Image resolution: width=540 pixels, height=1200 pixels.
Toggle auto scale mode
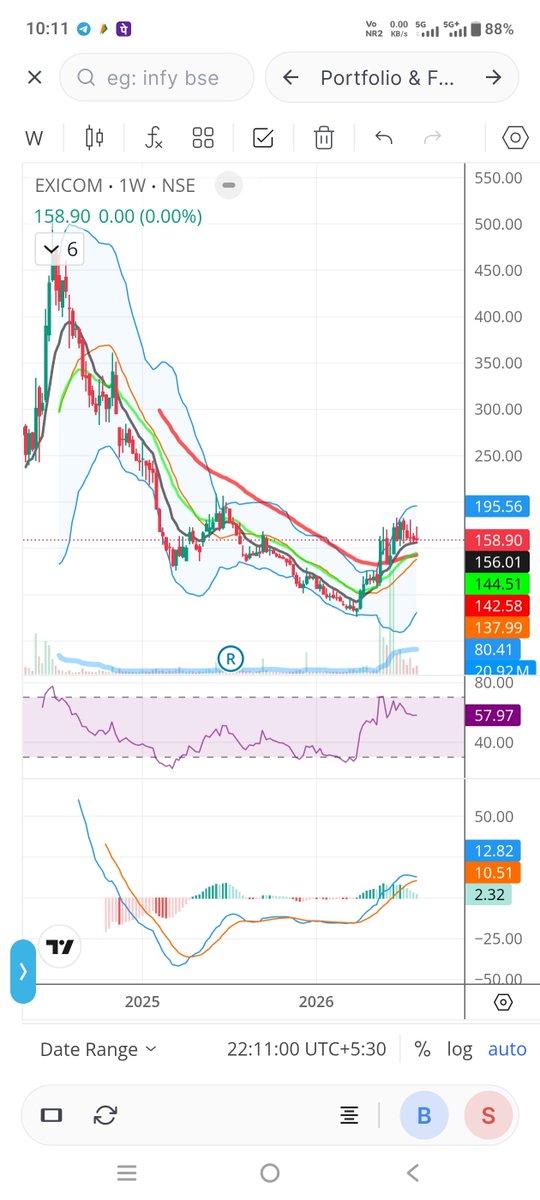(507, 1050)
